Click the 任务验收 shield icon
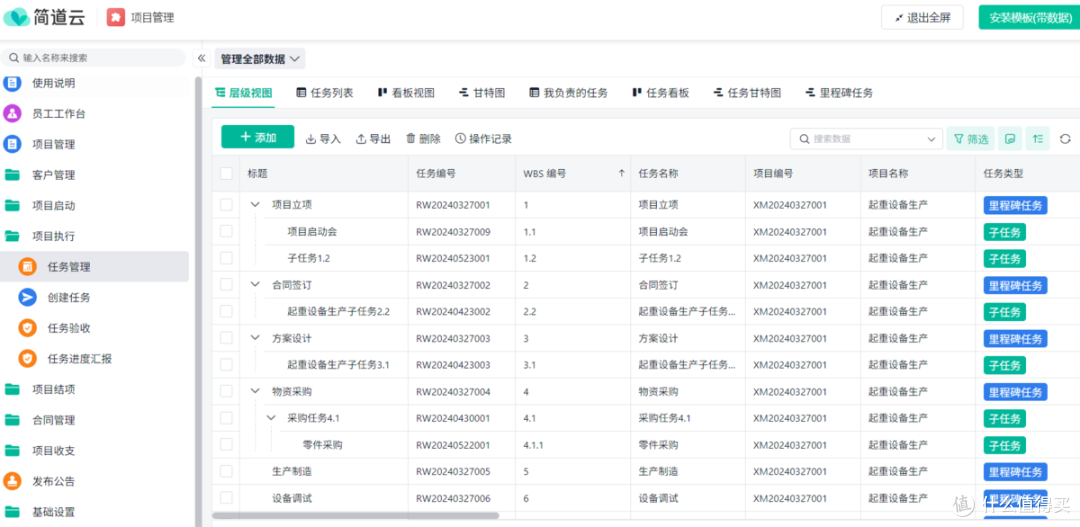Image resolution: width=1080 pixels, height=527 pixels. pyautogui.click(x=28, y=328)
